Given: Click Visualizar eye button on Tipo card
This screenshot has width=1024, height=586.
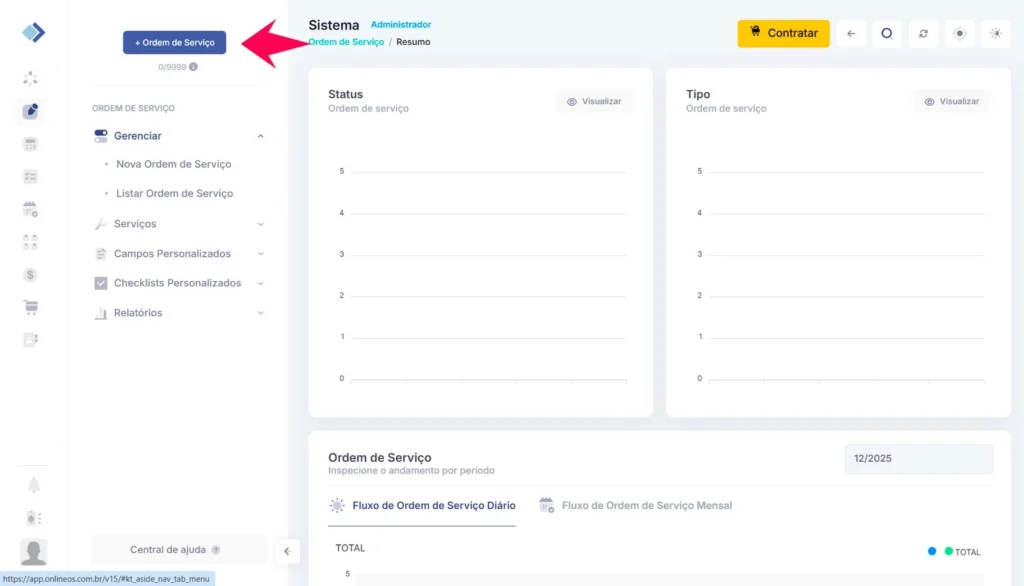Looking at the screenshot, I should click(x=951, y=101).
